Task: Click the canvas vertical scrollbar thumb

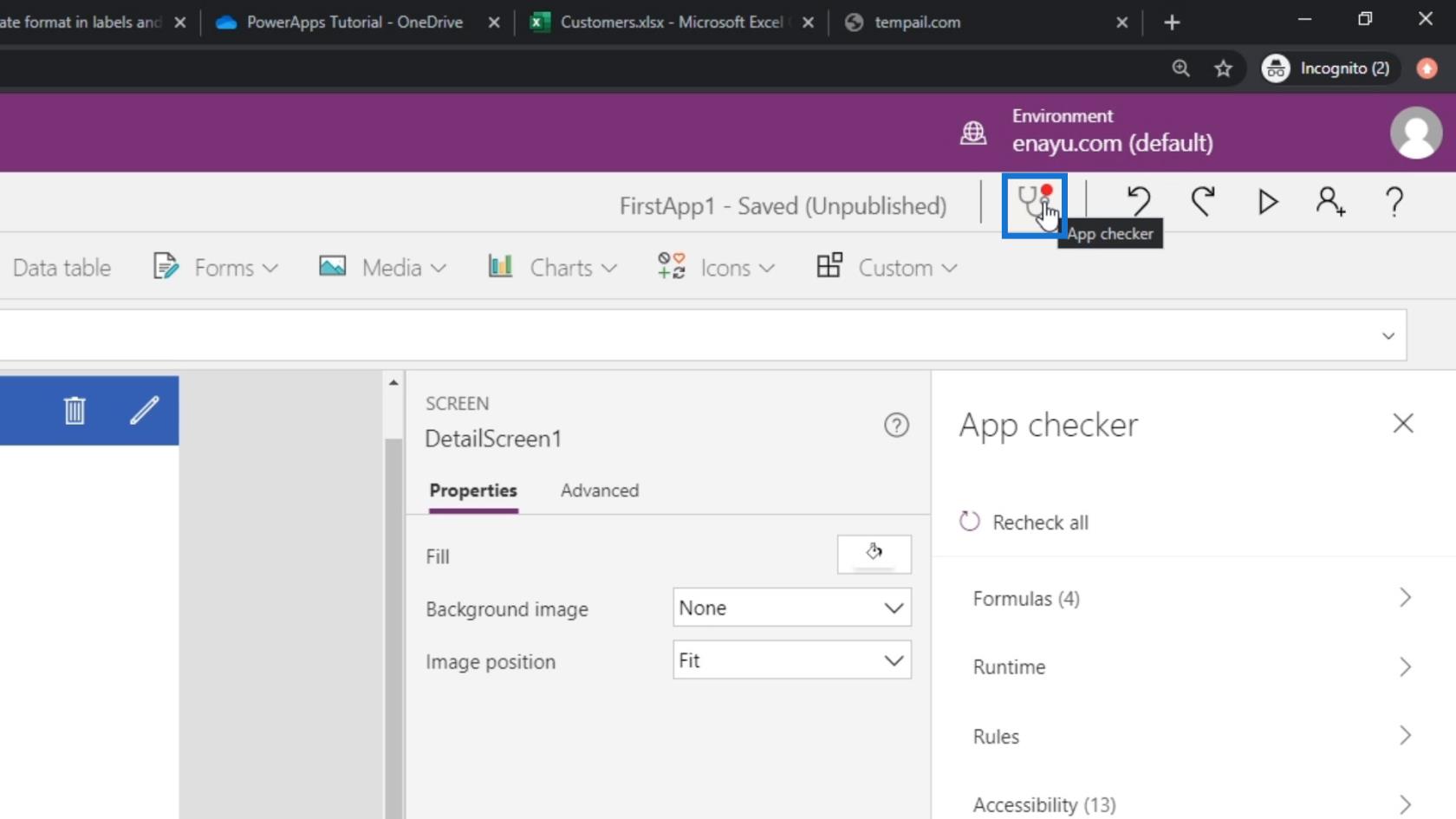Action: [393, 628]
